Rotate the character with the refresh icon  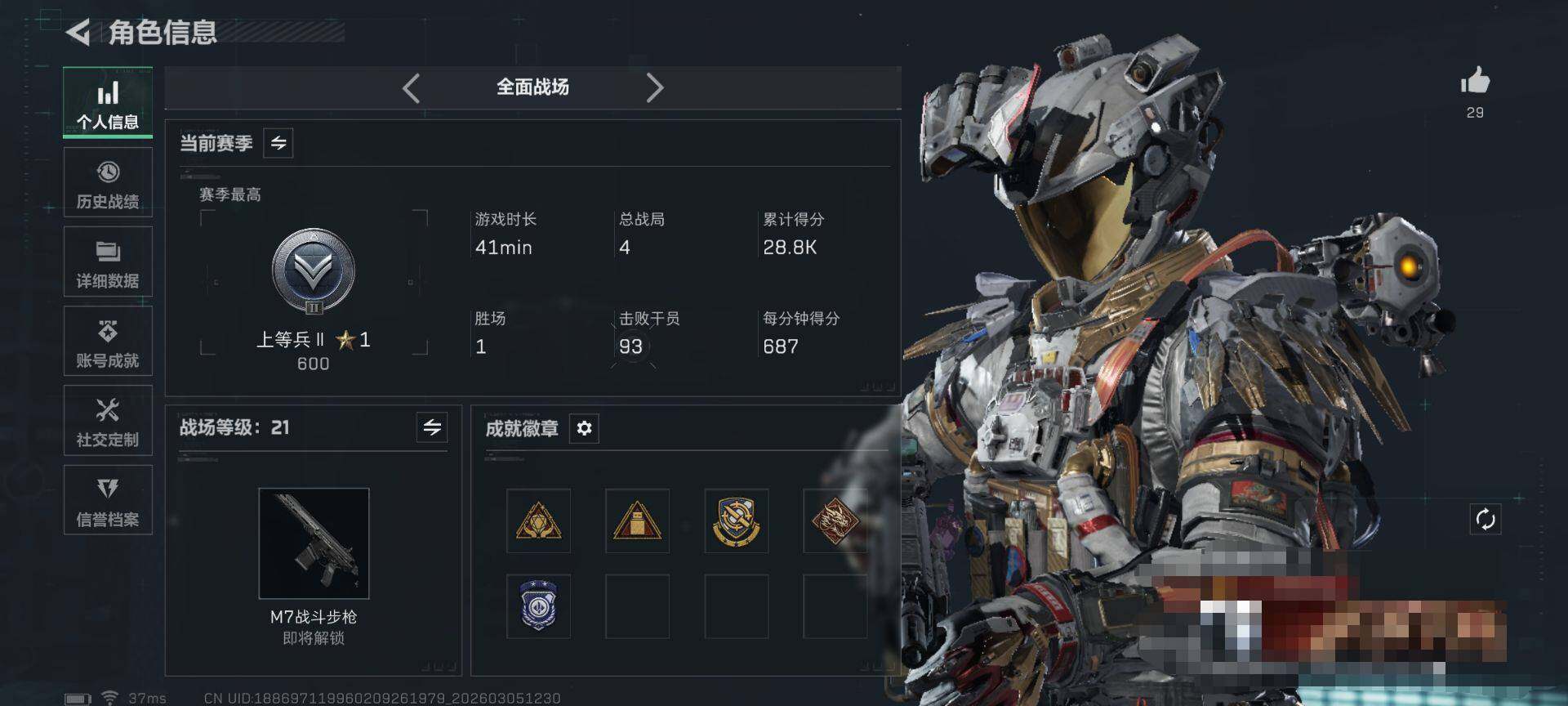[x=1486, y=519]
